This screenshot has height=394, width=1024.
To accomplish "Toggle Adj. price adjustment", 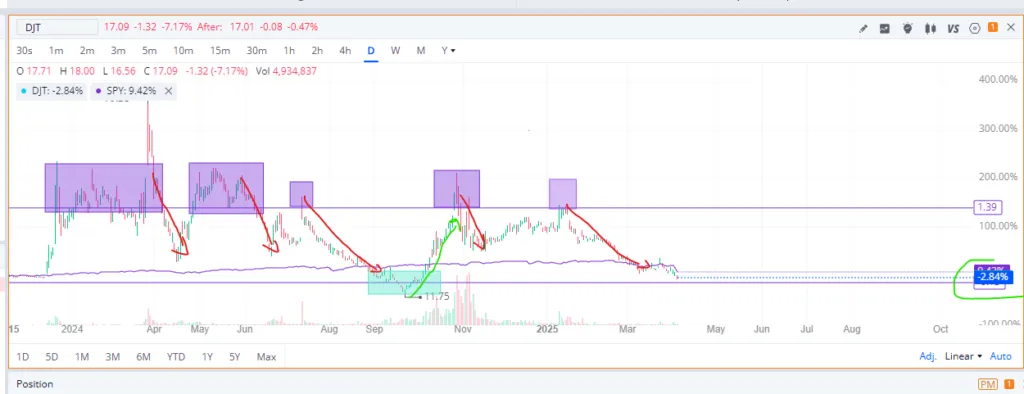I will [x=928, y=356].
